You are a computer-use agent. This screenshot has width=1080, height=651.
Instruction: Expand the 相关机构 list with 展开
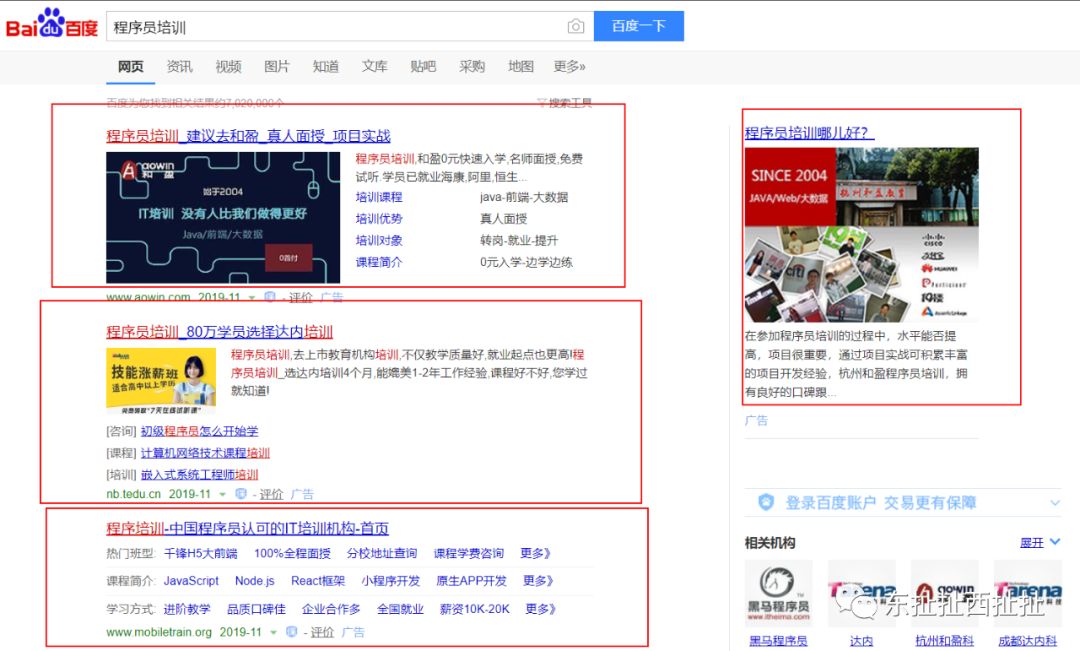(1039, 542)
